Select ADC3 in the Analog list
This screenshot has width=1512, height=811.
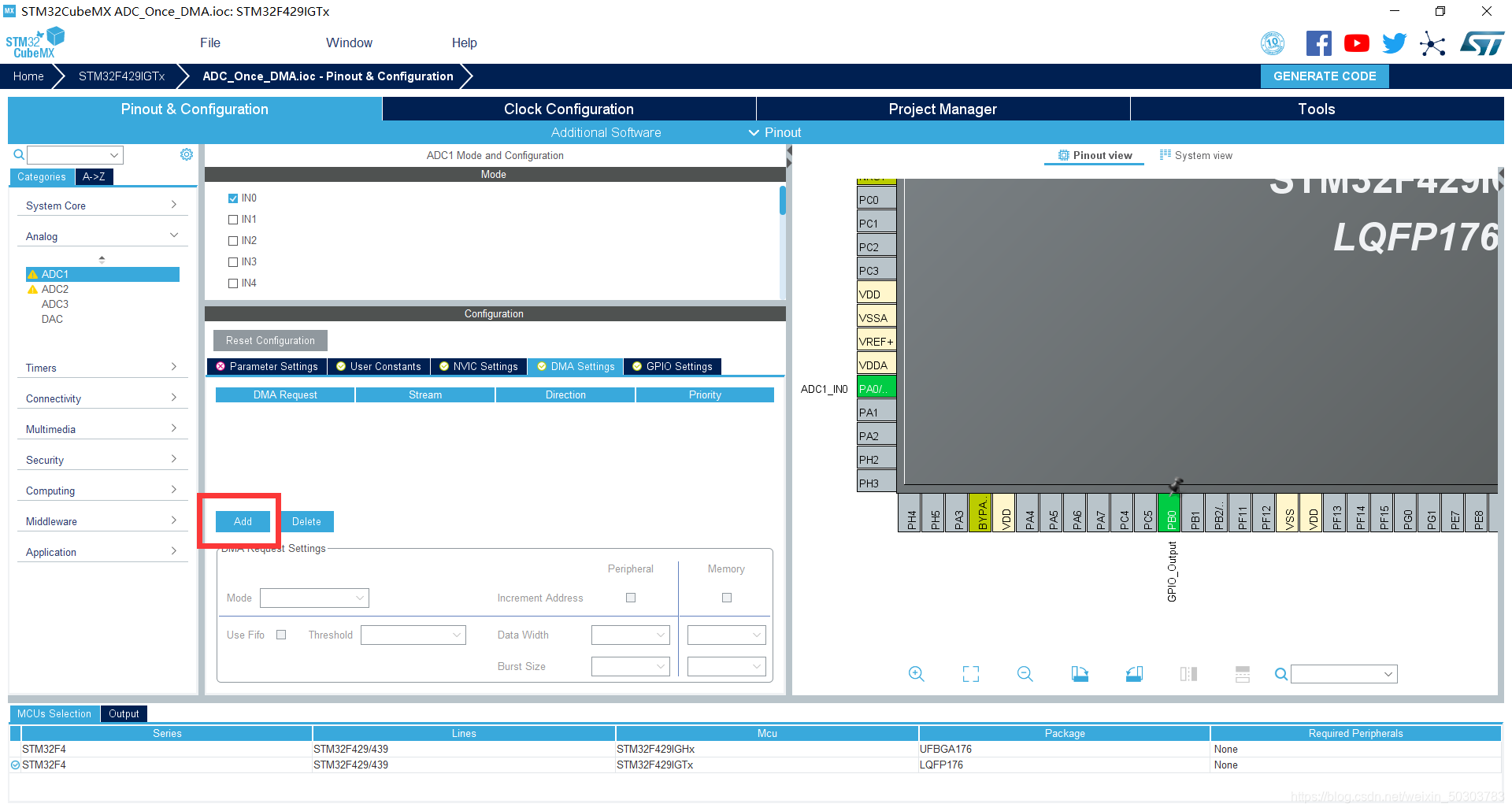point(55,304)
